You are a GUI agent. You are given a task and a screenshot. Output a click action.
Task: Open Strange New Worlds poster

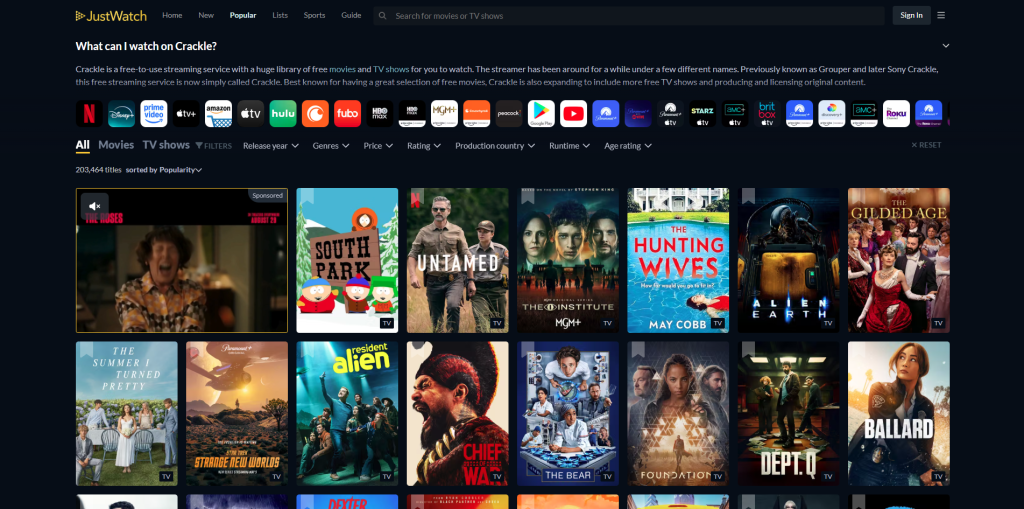click(x=237, y=414)
